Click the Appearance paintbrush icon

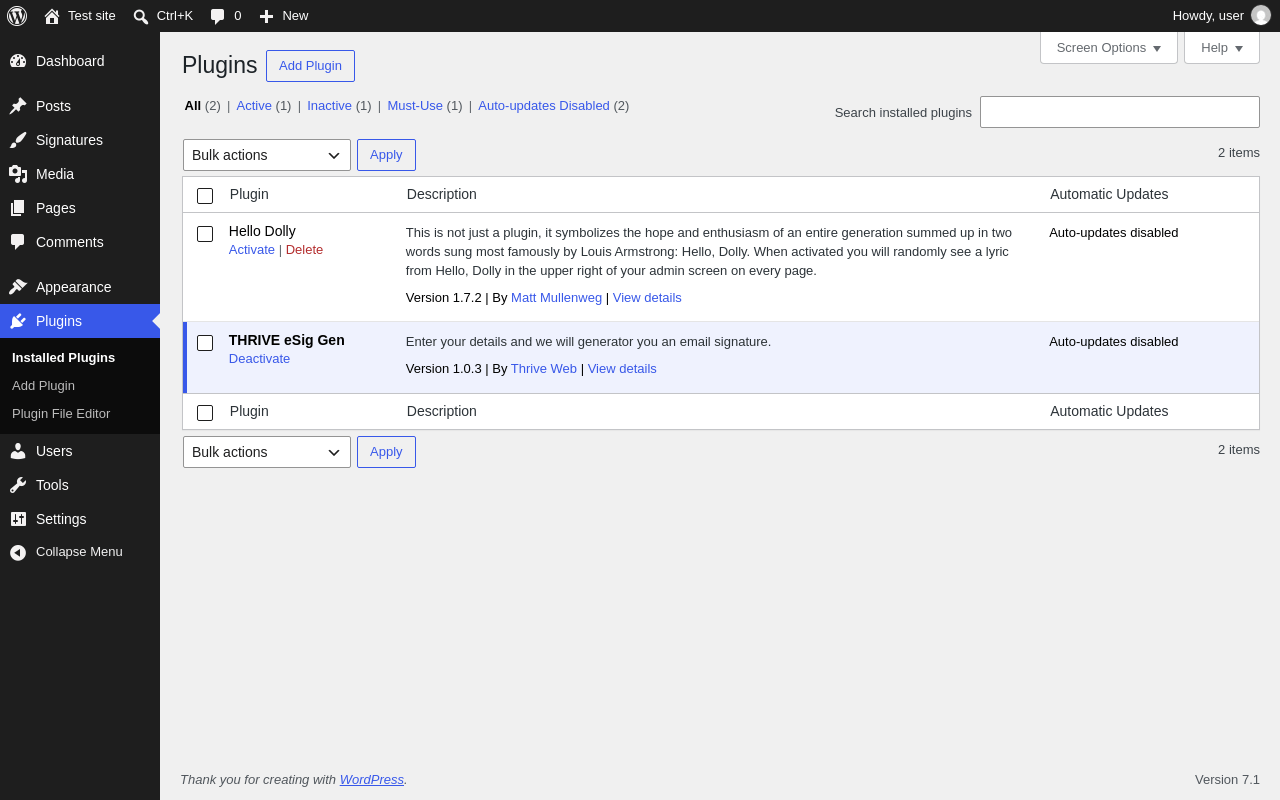[x=18, y=287]
